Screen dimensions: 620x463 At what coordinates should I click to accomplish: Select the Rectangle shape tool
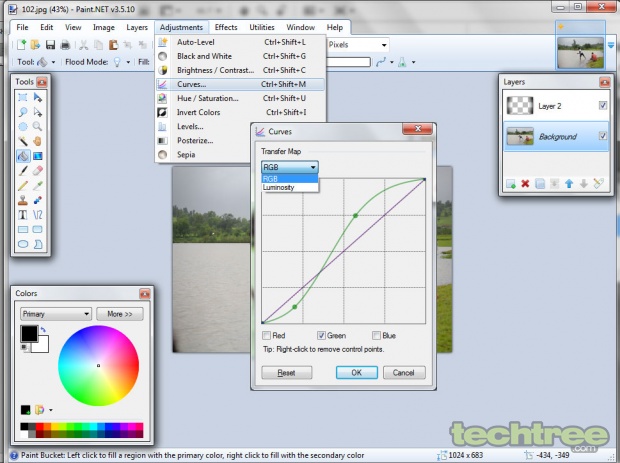click(x=23, y=229)
